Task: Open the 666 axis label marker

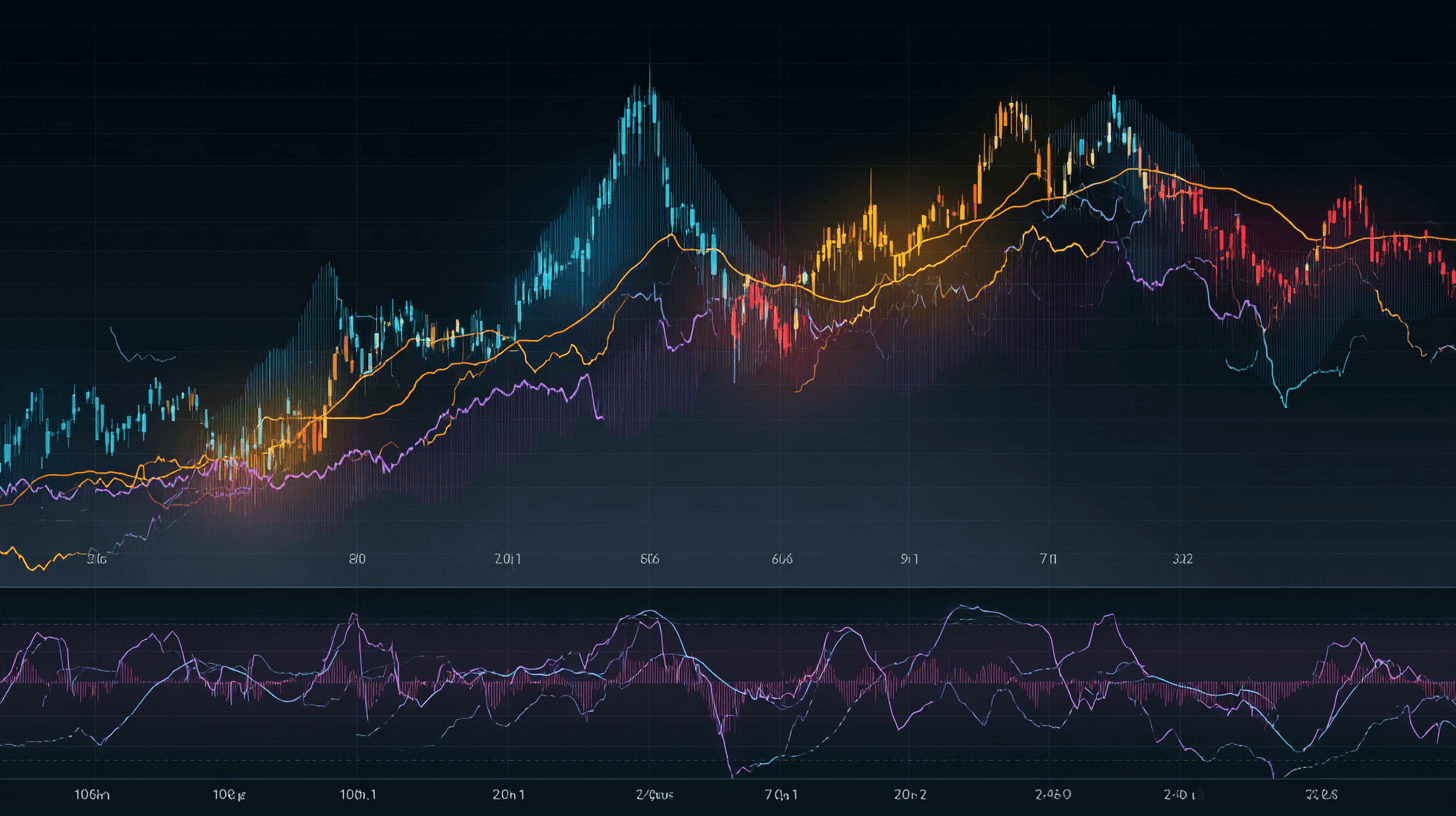Action: coord(784,559)
